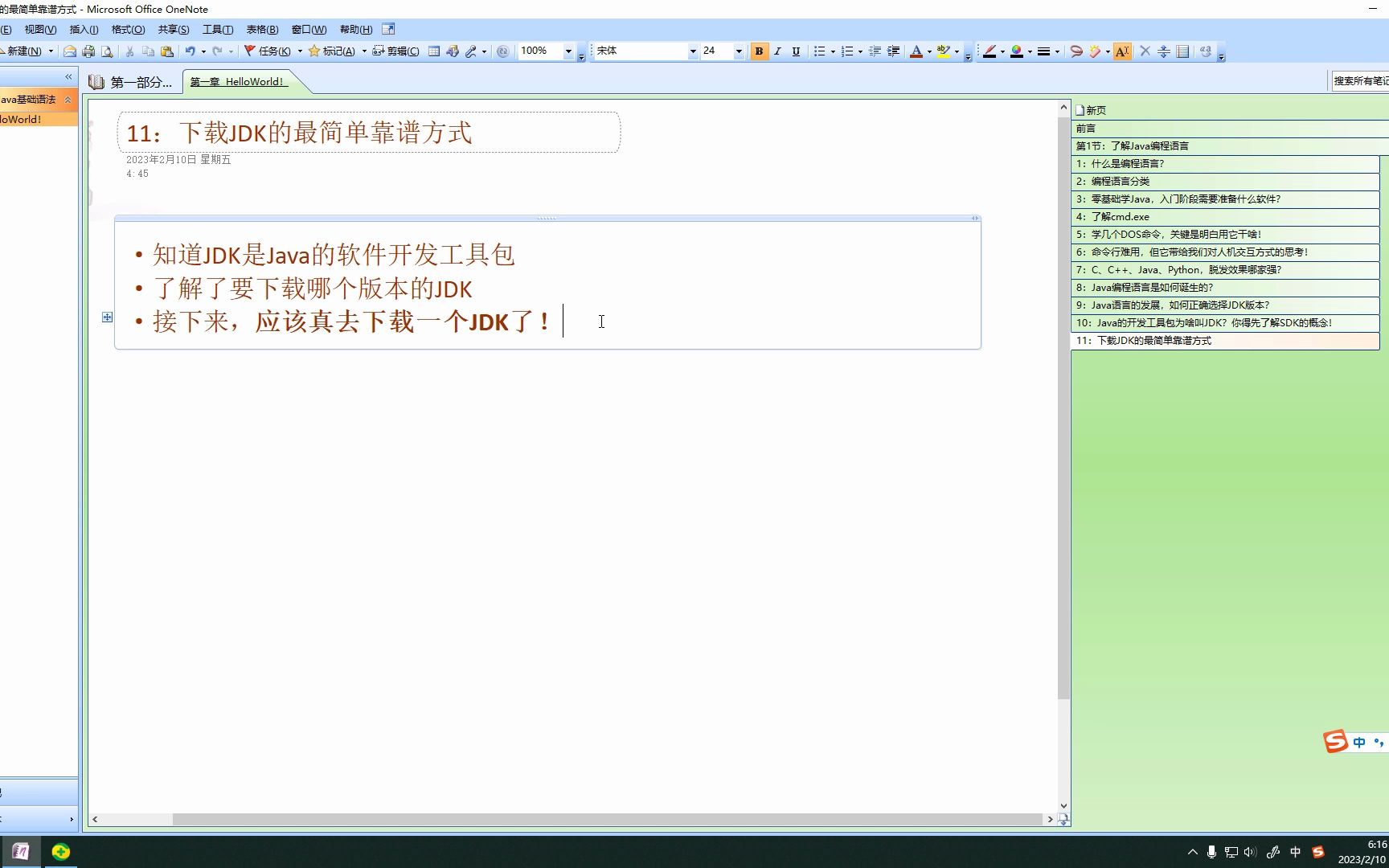Open Print Preview from toolbar
The width and height of the screenshot is (1389, 868).
point(107,51)
